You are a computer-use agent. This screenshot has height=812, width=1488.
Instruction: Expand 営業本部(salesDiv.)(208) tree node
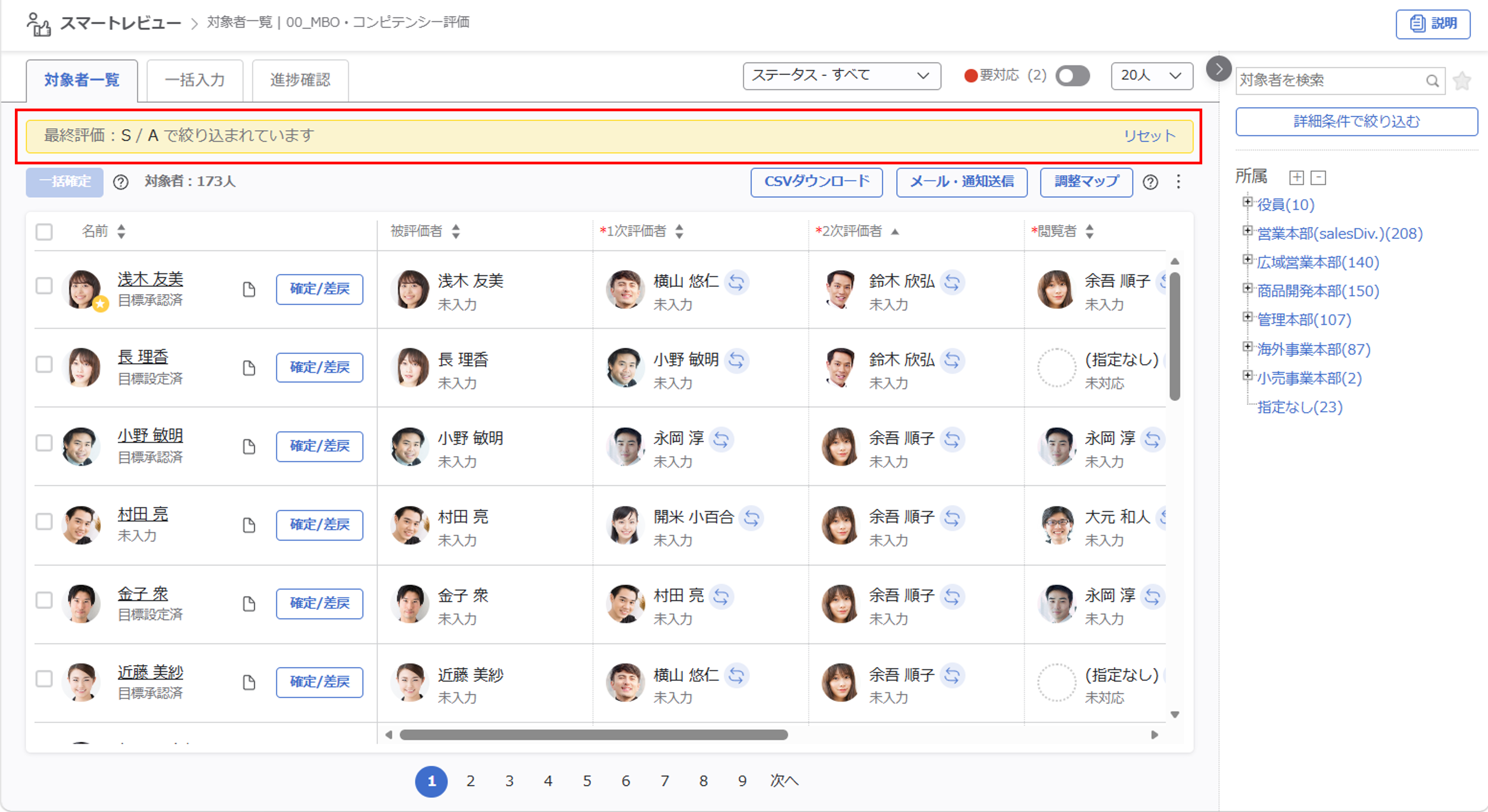(x=1247, y=230)
